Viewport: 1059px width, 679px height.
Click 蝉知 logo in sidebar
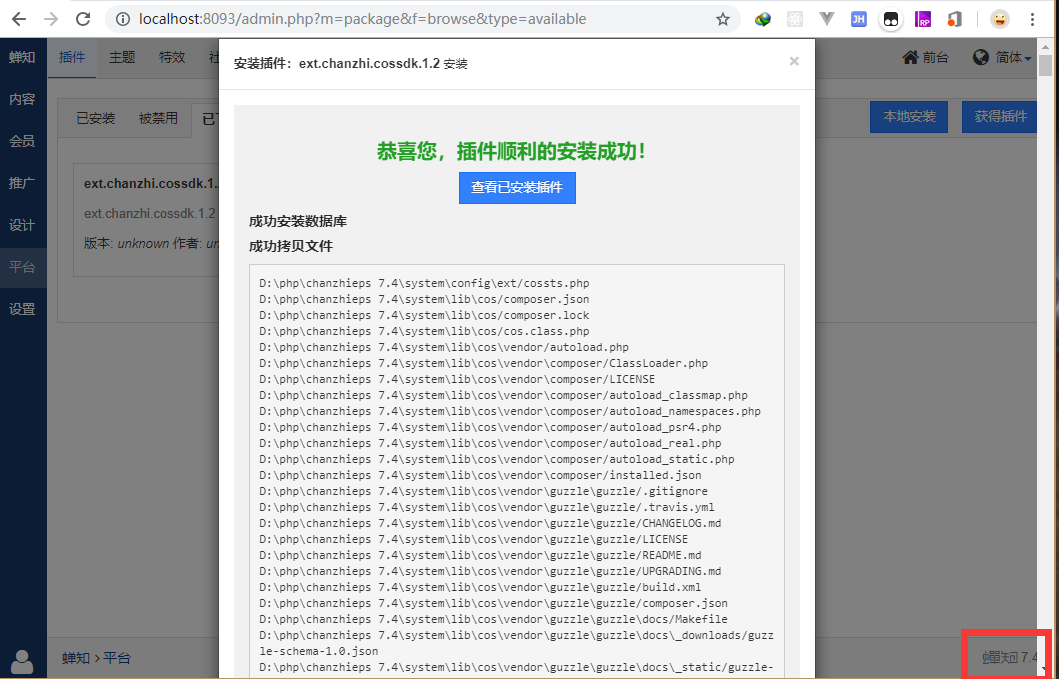tap(22, 57)
